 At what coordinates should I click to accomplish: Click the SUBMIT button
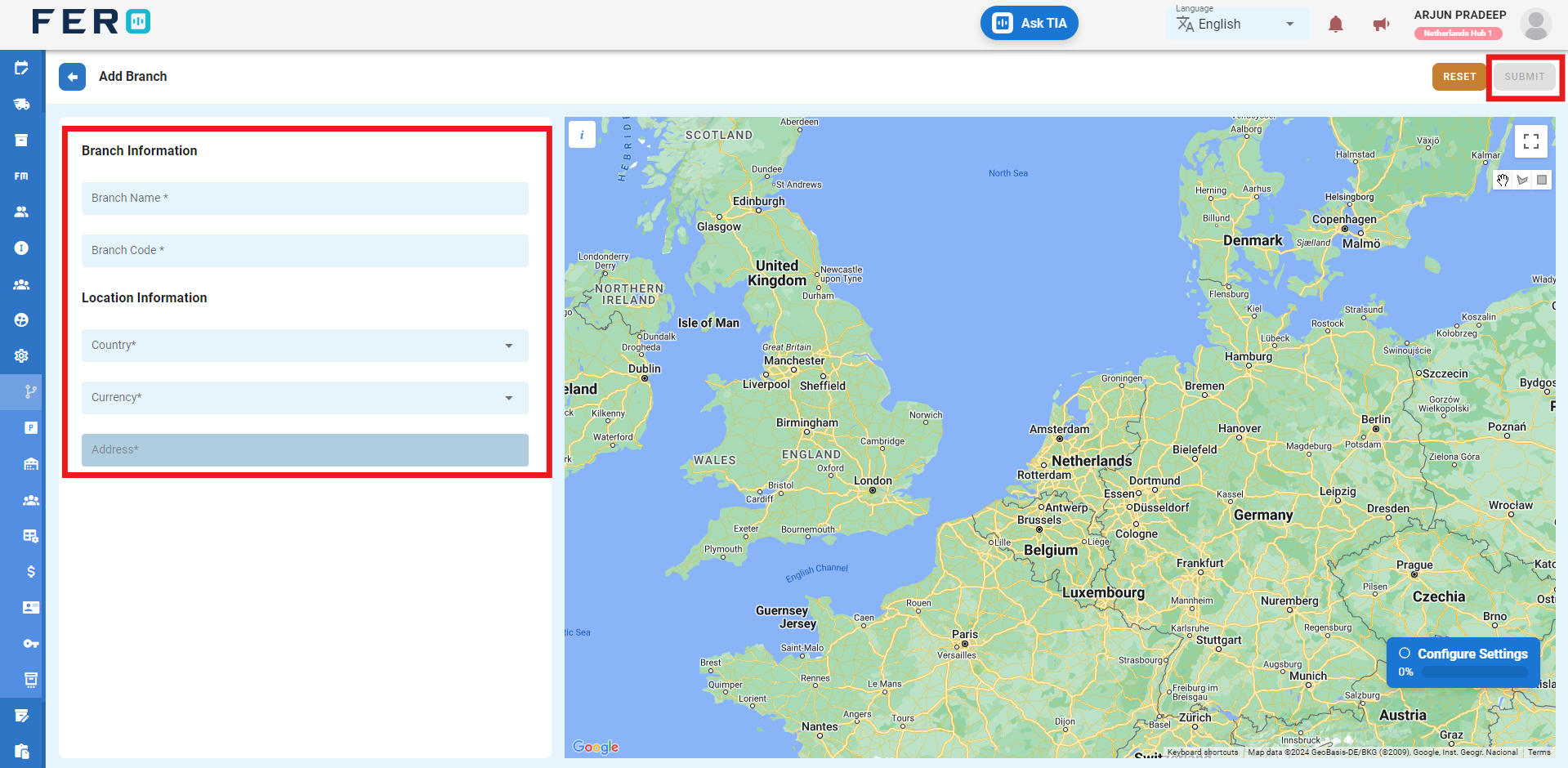click(x=1525, y=77)
